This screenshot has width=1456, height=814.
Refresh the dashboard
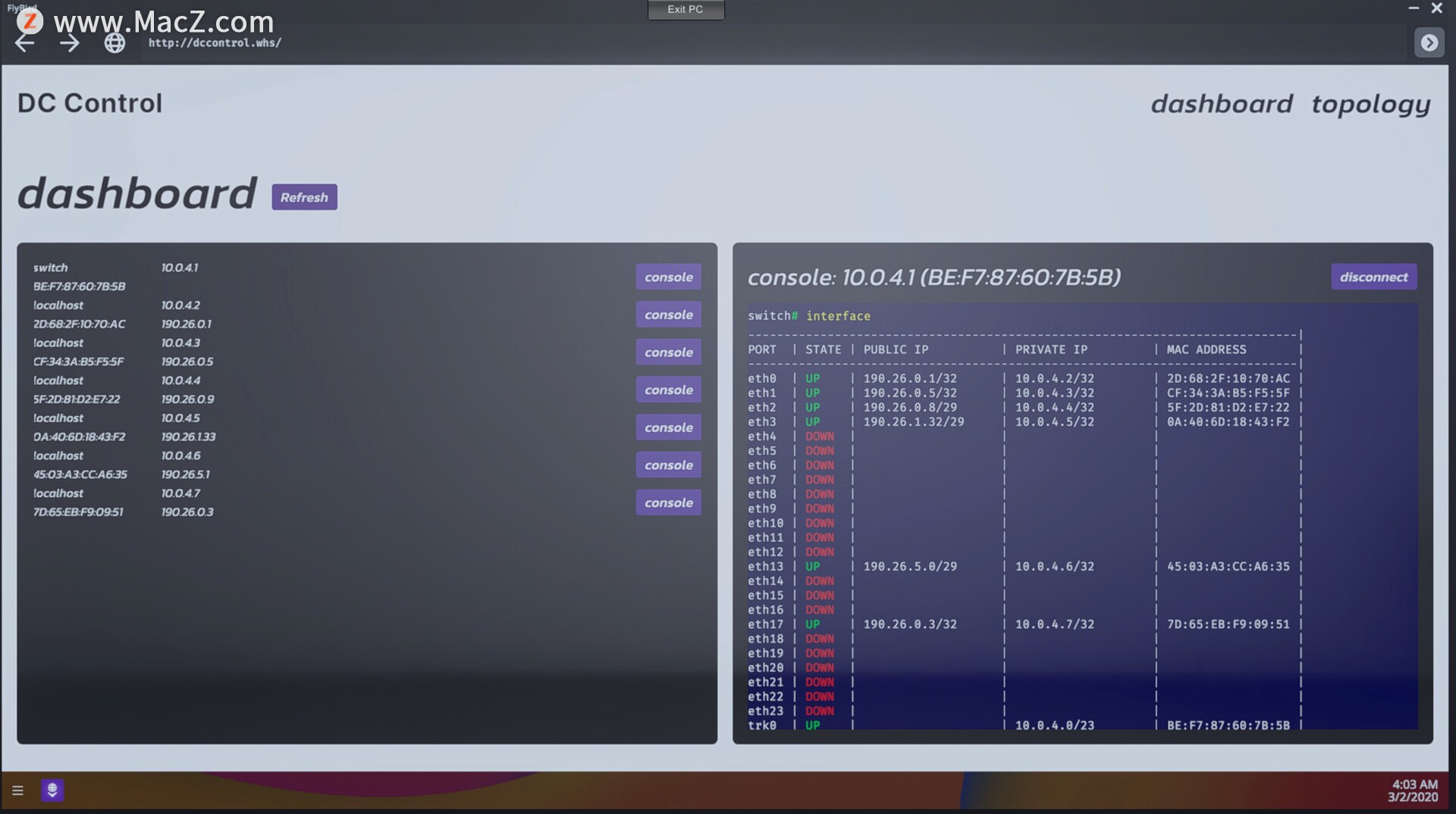pos(304,197)
